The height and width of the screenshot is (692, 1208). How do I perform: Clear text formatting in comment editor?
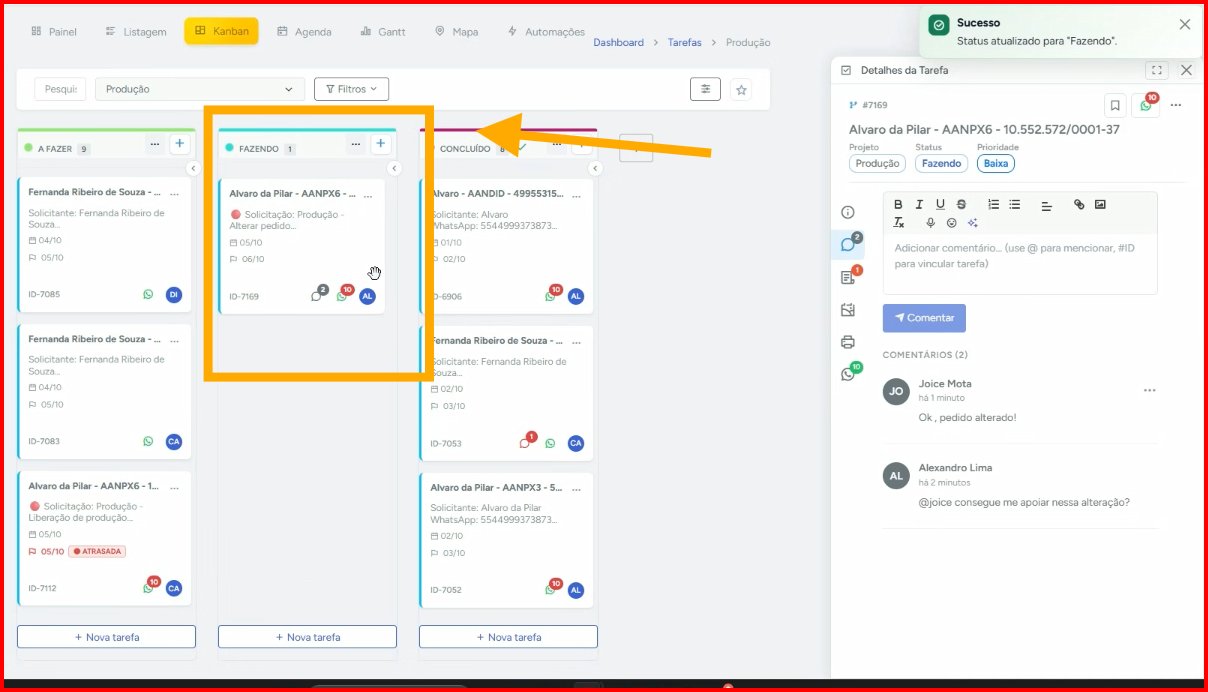(898, 223)
